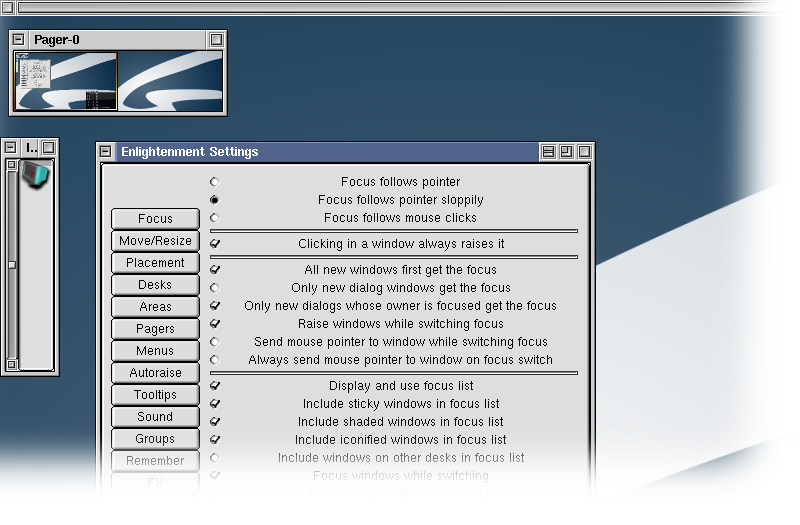This screenshot has height=525, width=800.
Task: Select the Menus settings button
Action: [x=155, y=350]
